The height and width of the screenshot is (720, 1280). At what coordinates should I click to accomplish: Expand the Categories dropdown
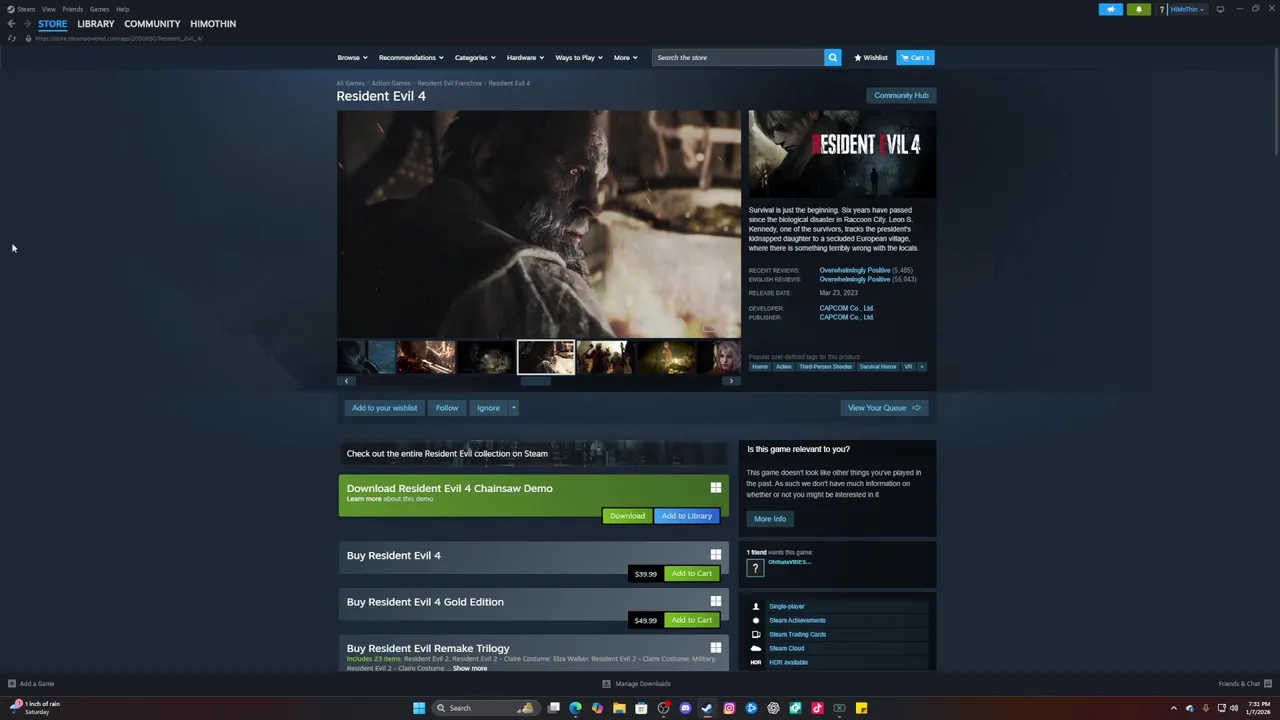tap(475, 58)
